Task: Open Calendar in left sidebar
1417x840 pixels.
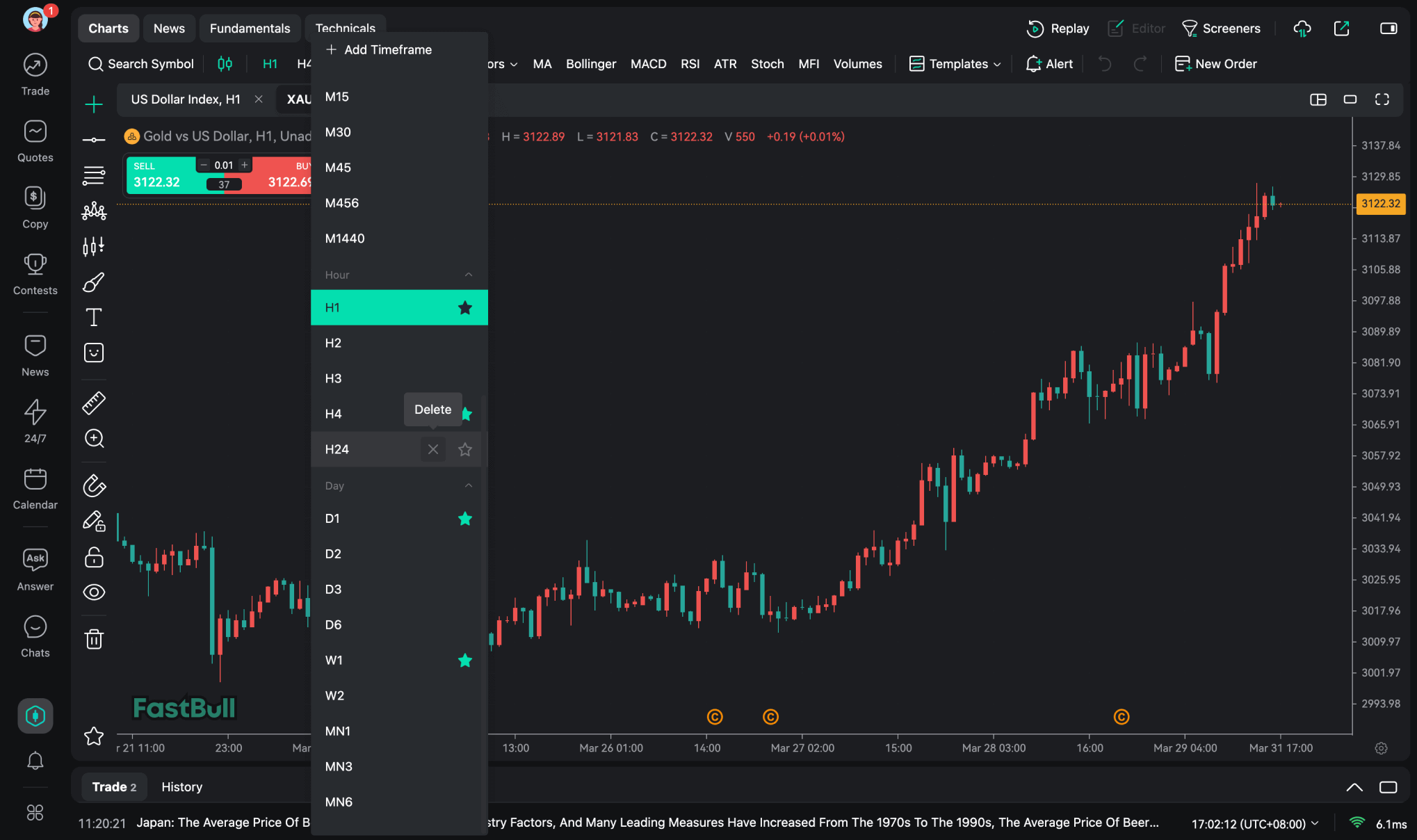Action: (x=35, y=489)
